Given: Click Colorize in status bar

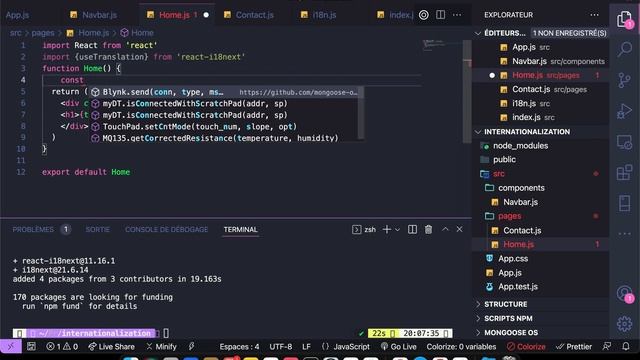Looking at the screenshot, I should pyautogui.click(x=526, y=347).
